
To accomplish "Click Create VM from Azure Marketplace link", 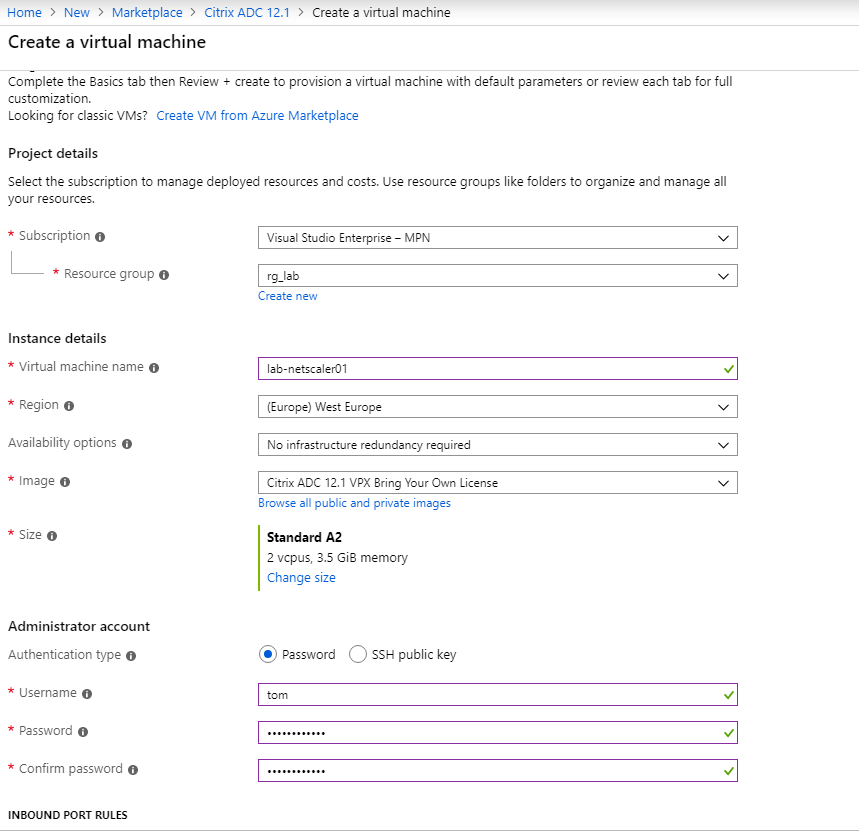I will click(257, 116).
